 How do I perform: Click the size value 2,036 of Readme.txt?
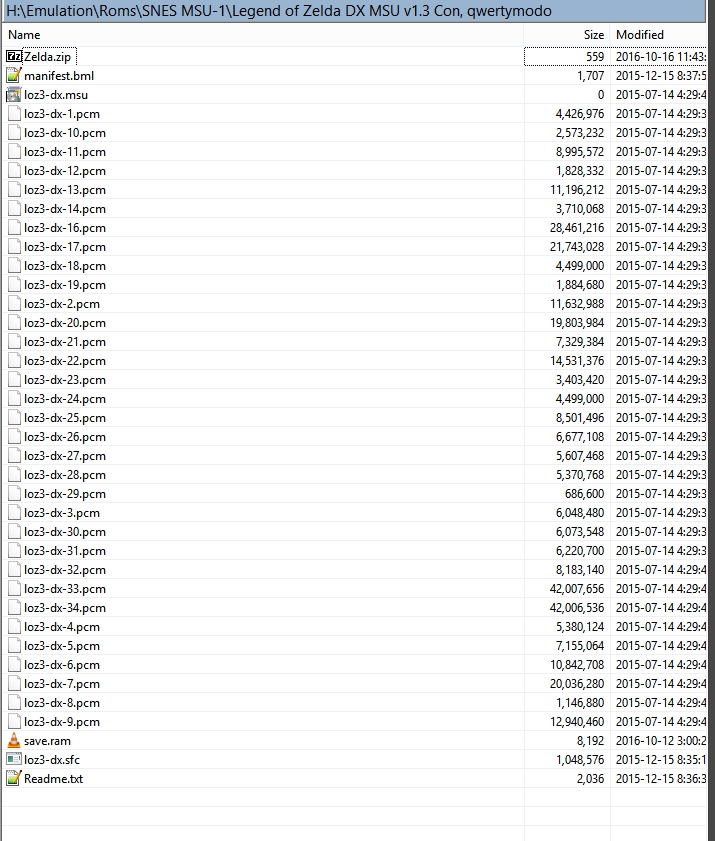click(591, 779)
